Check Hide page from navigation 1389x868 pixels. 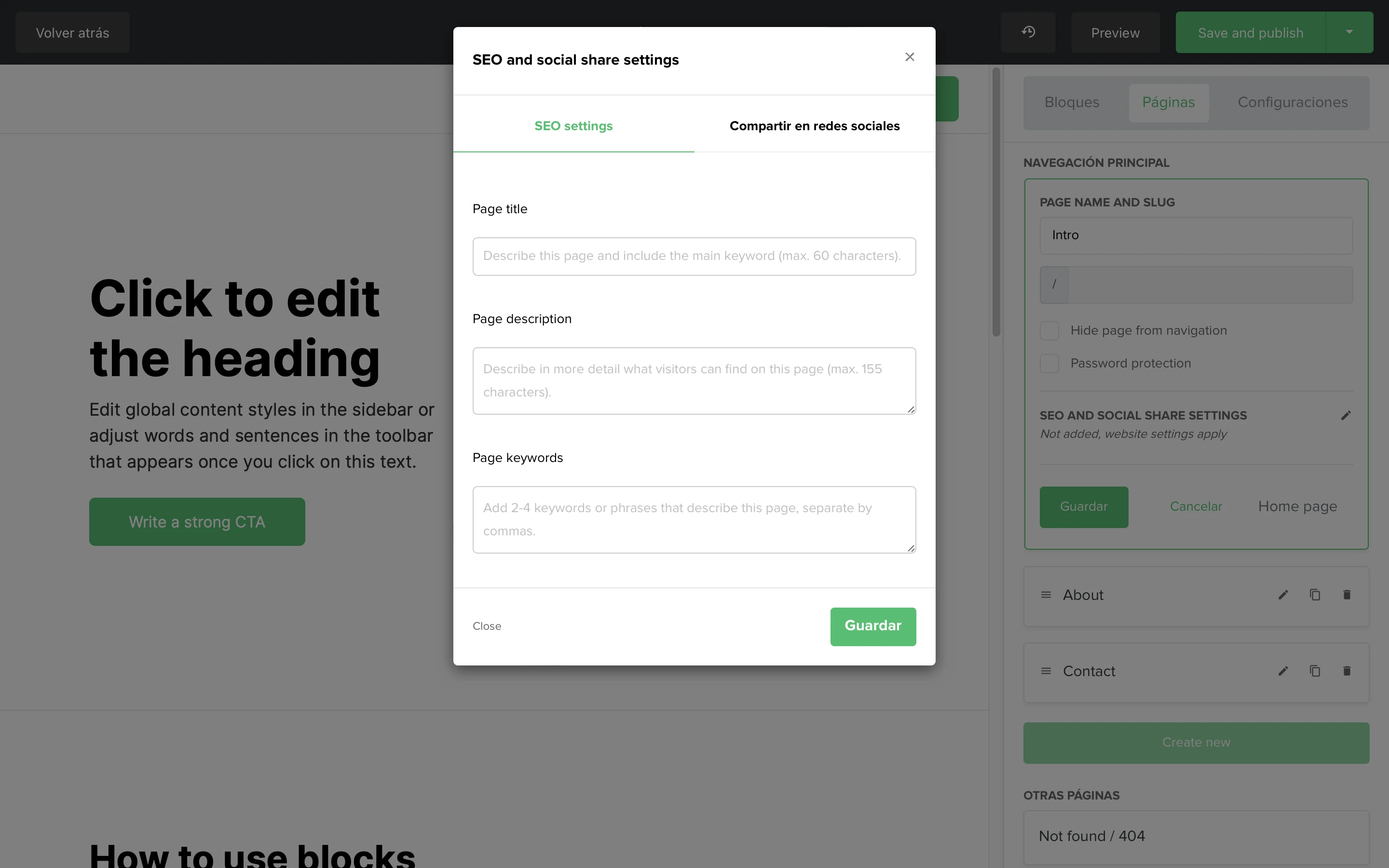coord(1049,331)
